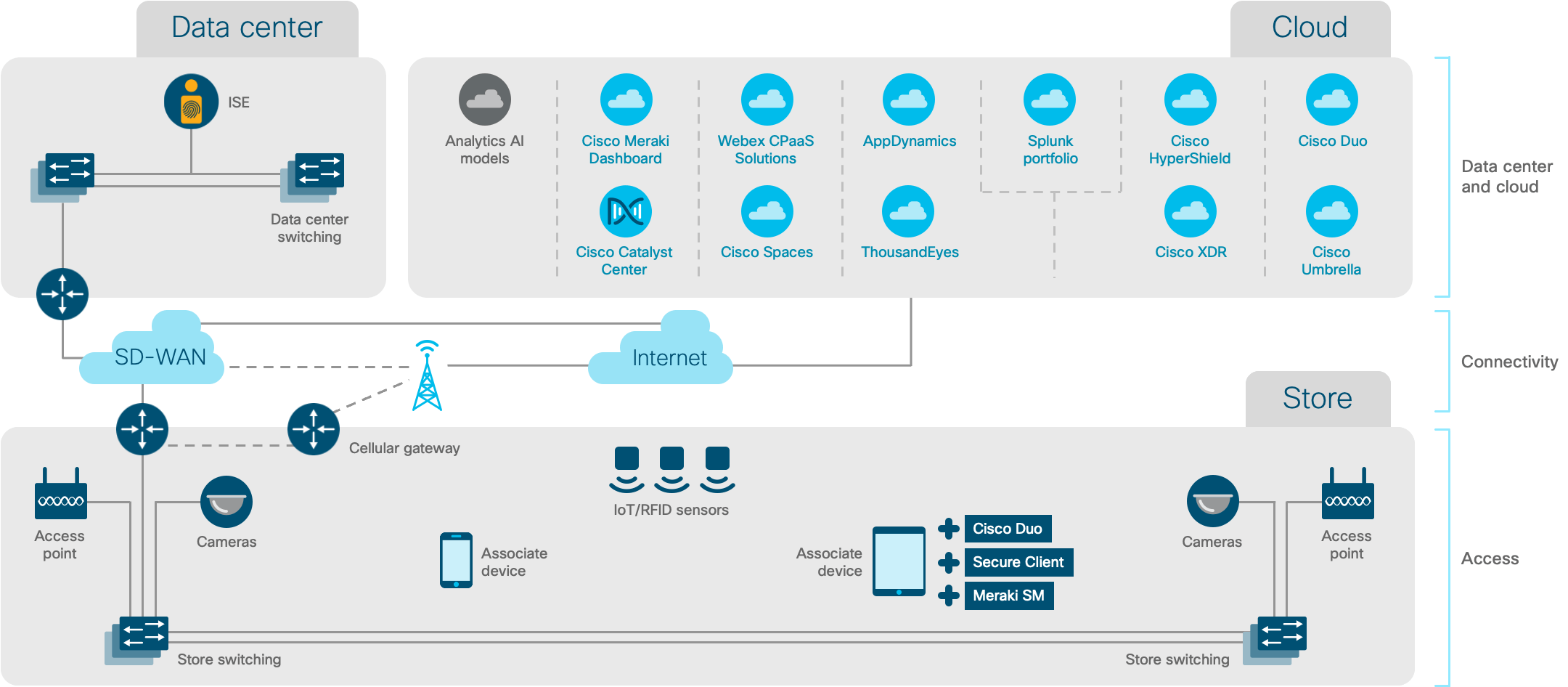The image size is (1568, 687).
Task: Click the dark Cisco Duo tag button
Action: pos(1008,529)
